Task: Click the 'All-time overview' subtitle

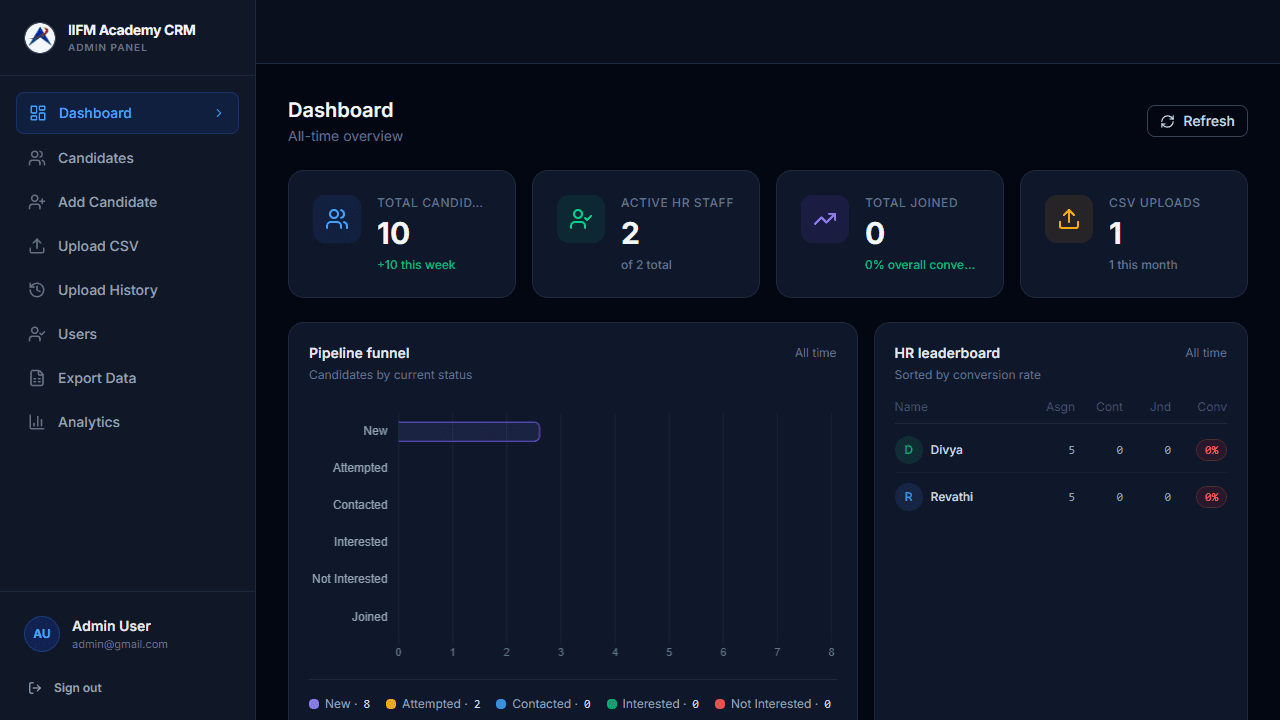Action: tap(345, 136)
